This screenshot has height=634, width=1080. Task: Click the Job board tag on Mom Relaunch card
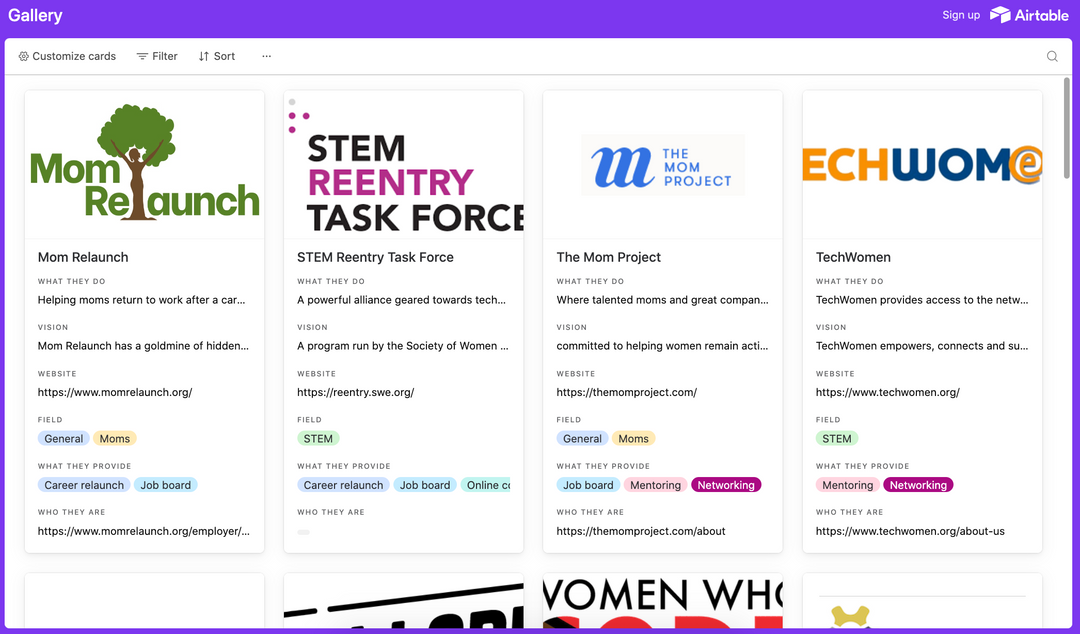pos(165,484)
